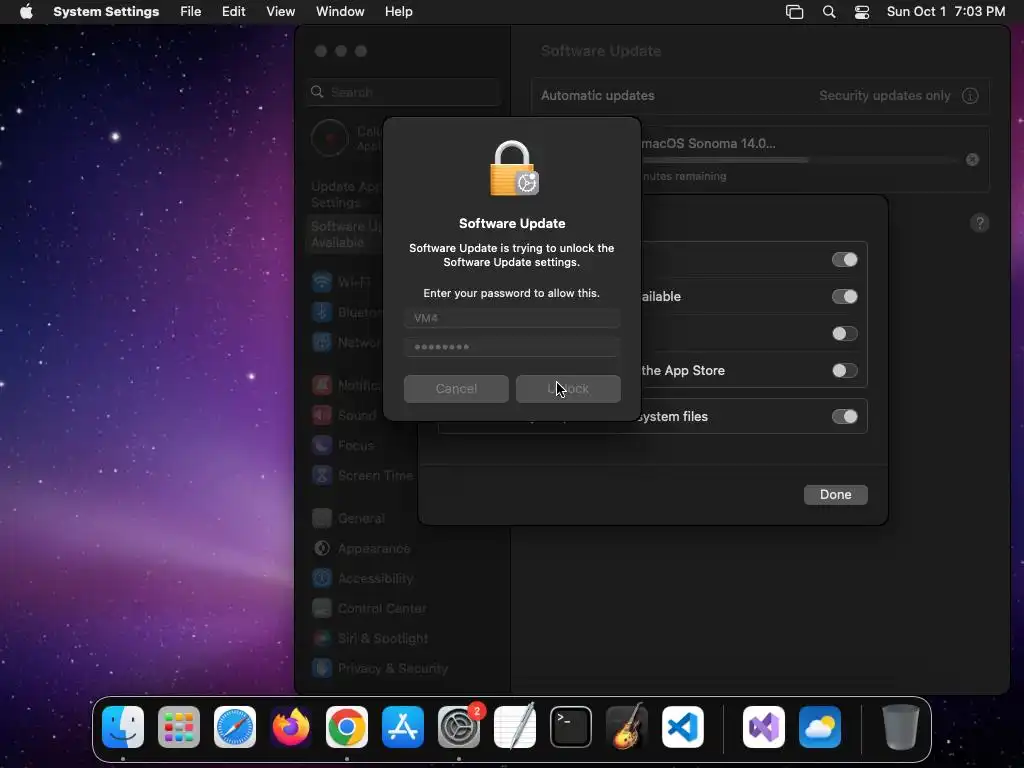Open Sound icon in the settings sidebar
This screenshot has width=1024, height=768.
(321, 415)
